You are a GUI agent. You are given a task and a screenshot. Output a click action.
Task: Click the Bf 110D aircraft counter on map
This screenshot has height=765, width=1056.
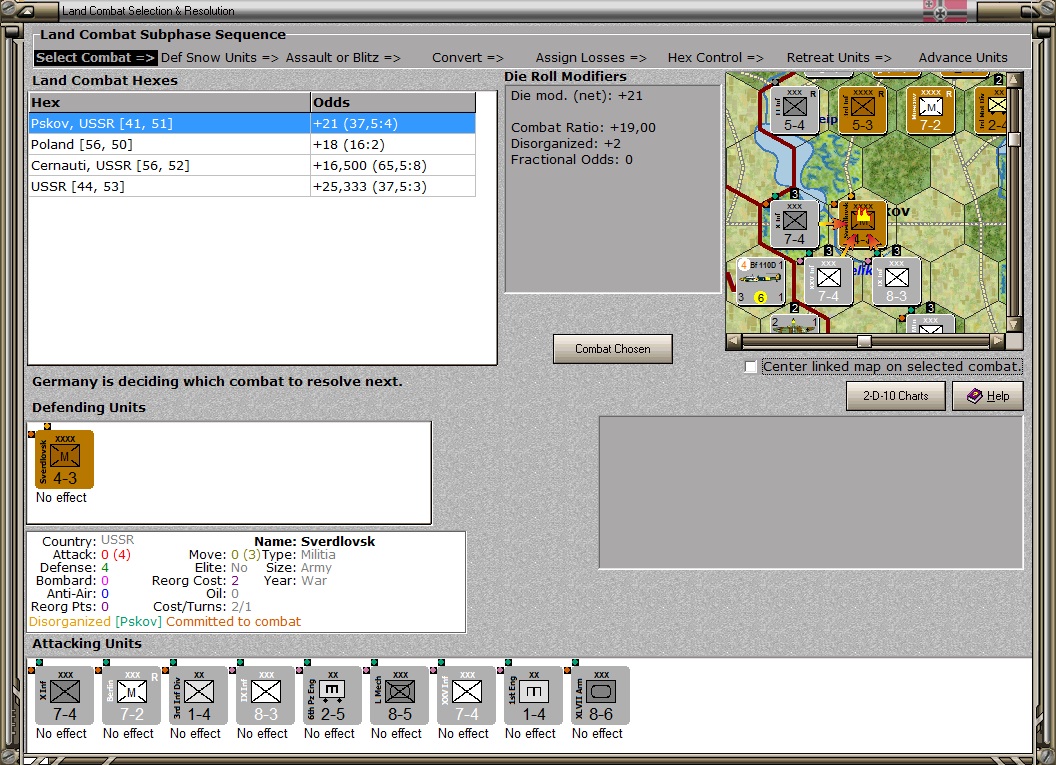[x=760, y=281]
